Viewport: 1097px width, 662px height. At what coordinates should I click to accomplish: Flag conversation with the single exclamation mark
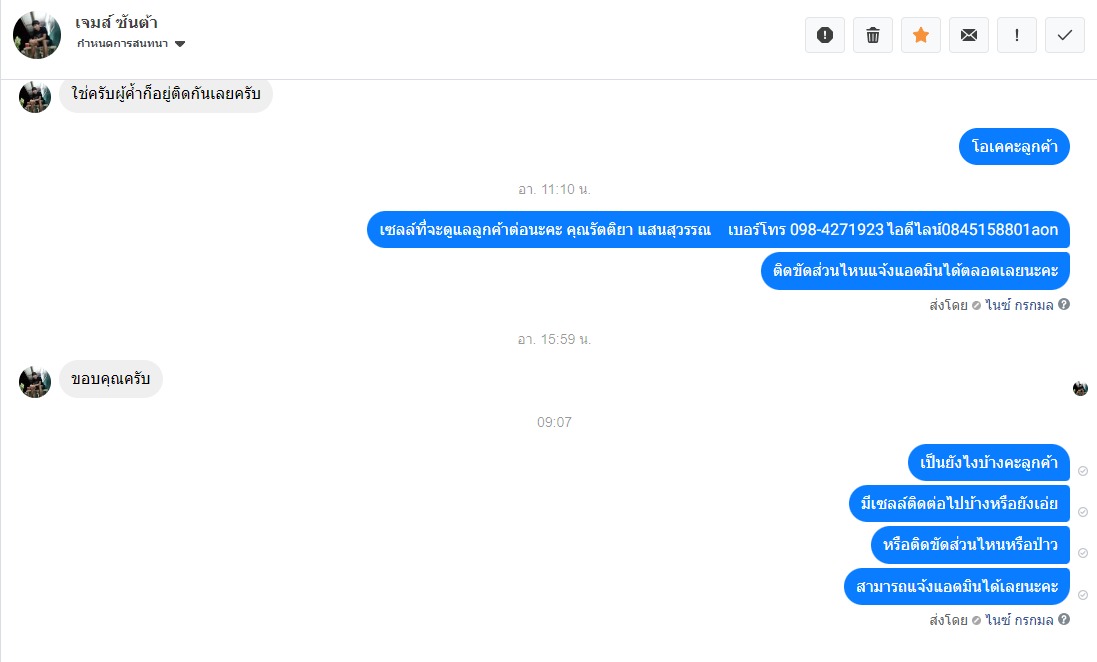pos(1017,35)
